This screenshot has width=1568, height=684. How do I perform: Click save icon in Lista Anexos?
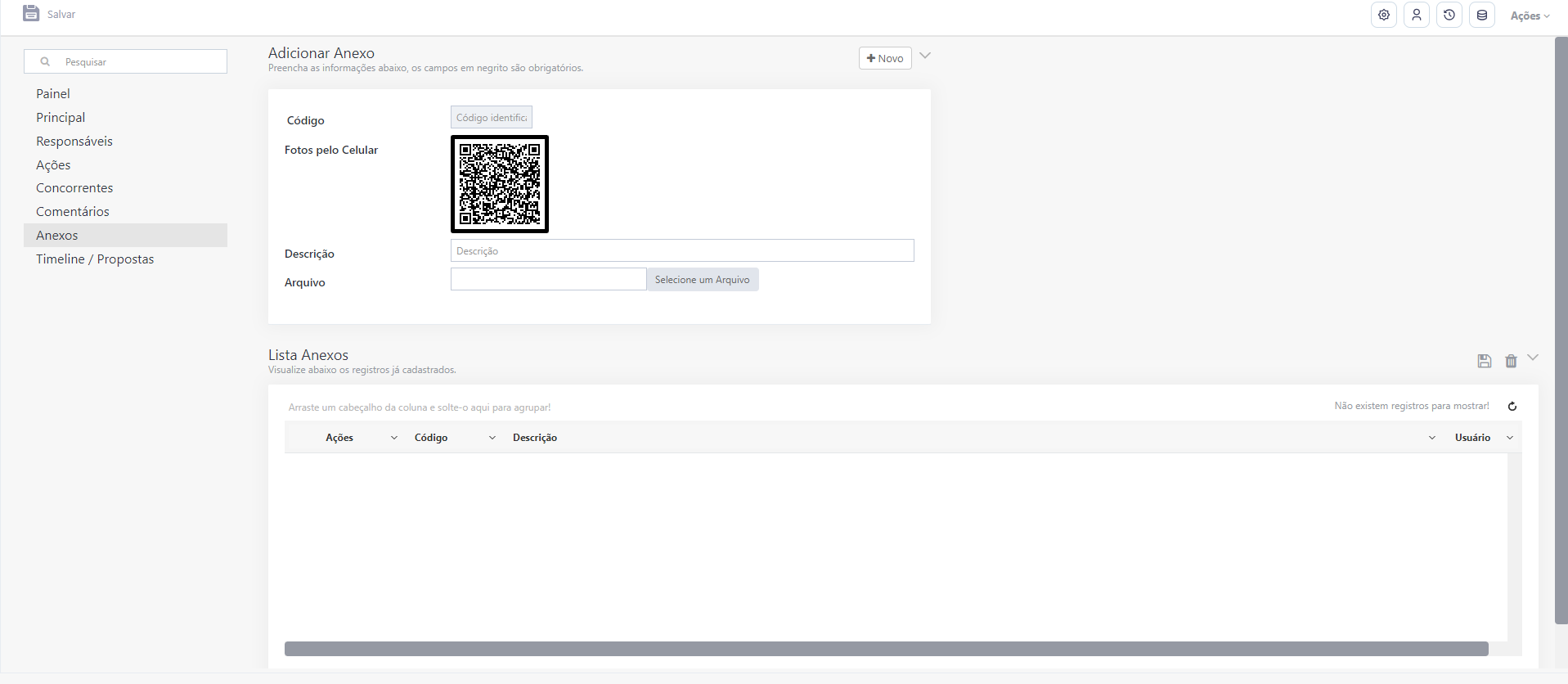(x=1485, y=361)
